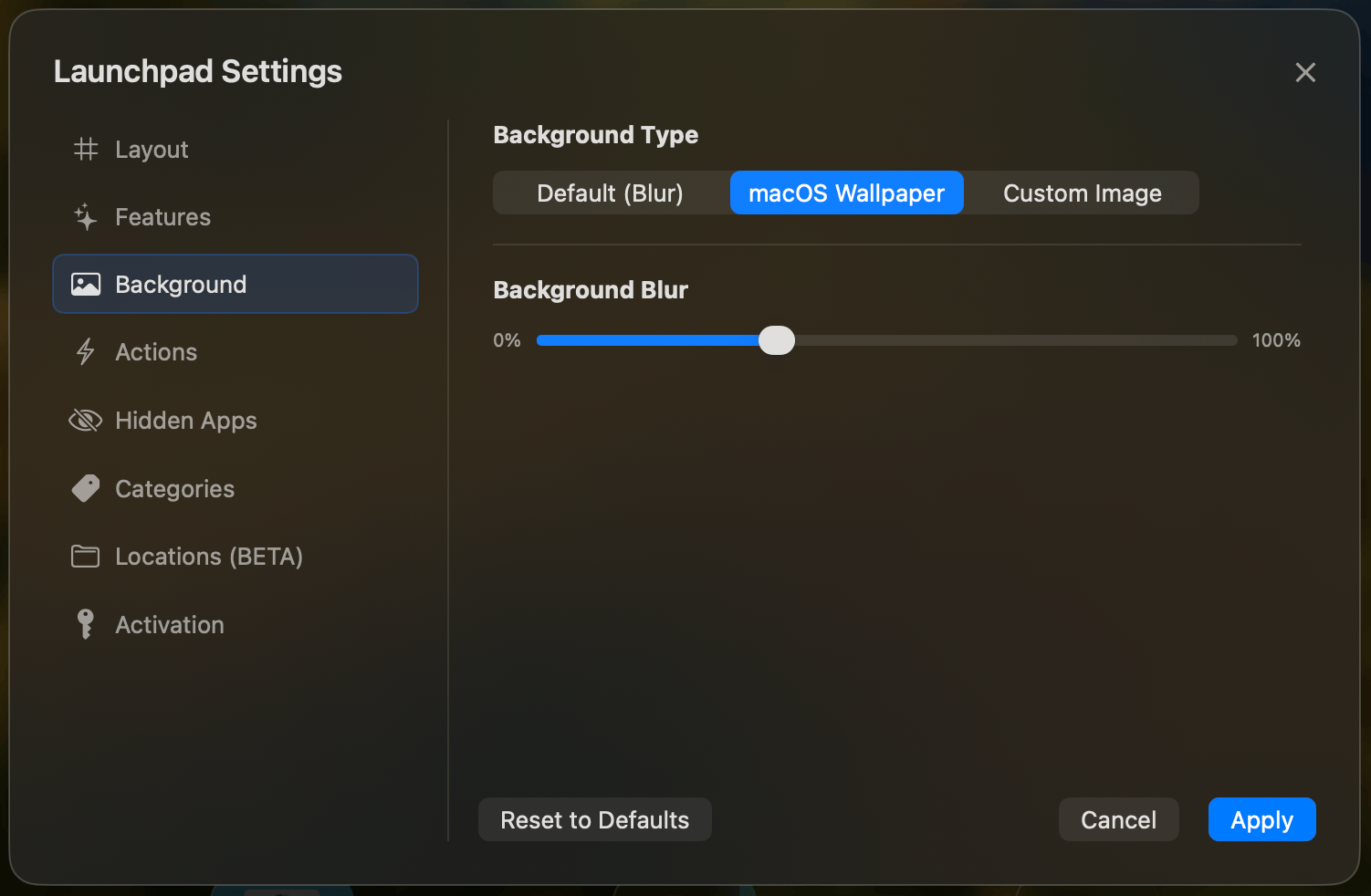Click the sparkle icon beside Features
This screenshot has width=1371, height=896.
(85, 216)
